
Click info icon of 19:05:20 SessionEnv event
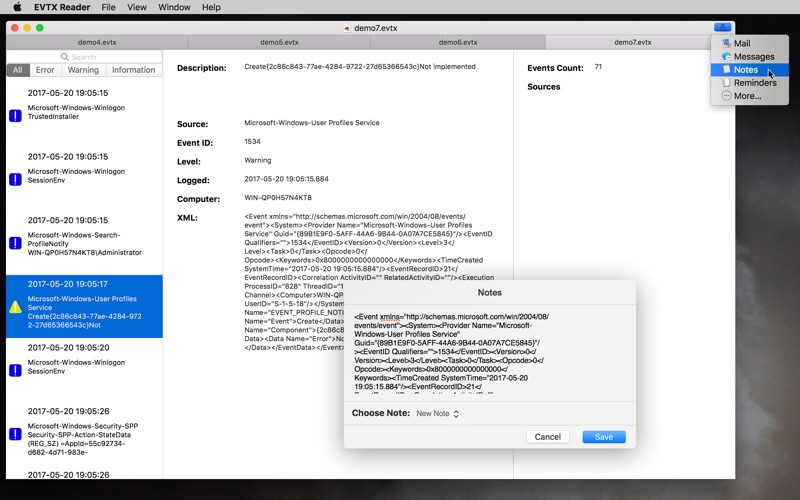(15, 370)
